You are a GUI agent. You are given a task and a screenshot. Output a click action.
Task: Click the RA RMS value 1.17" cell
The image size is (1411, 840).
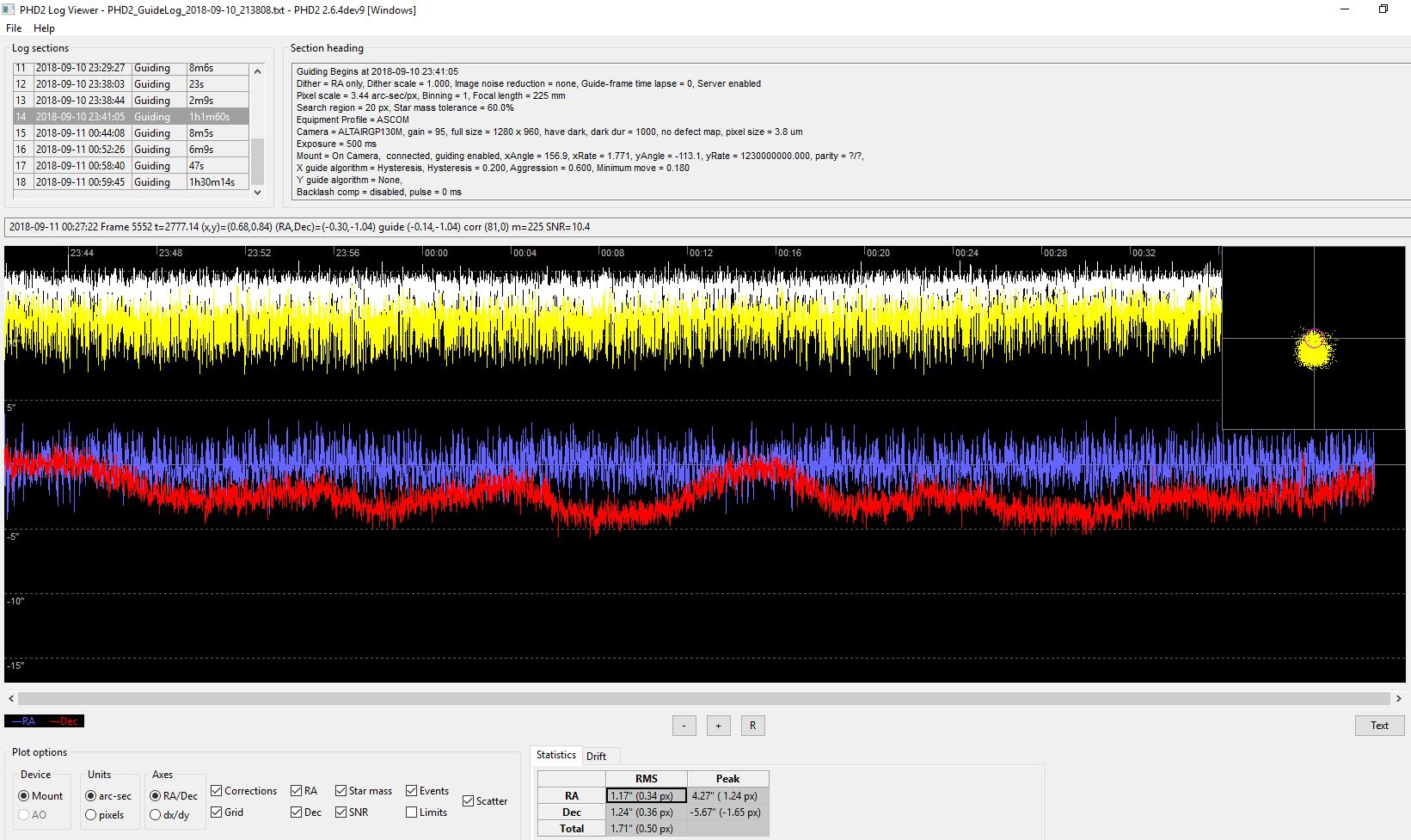click(x=647, y=796)
